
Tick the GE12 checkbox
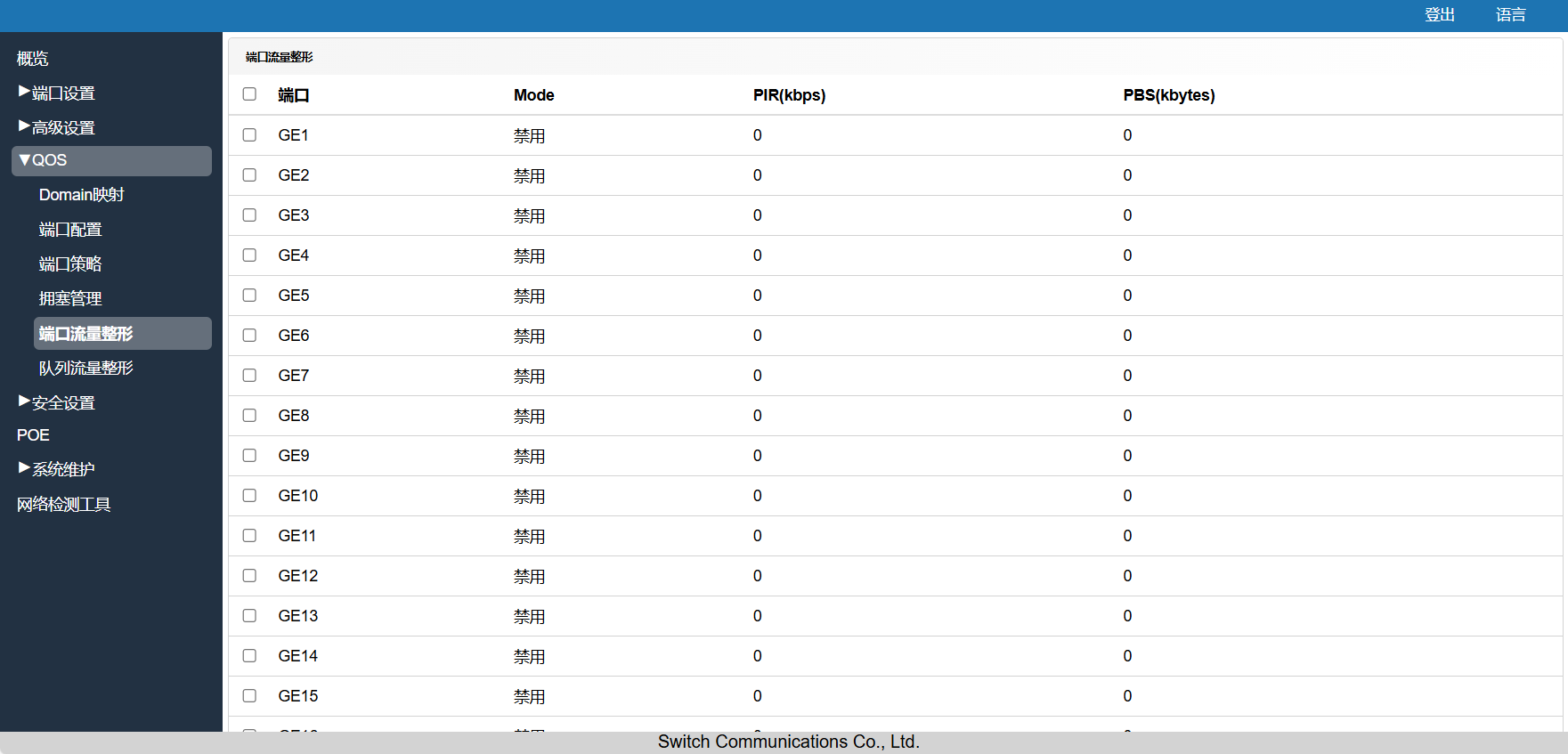(x=249, y=576)
